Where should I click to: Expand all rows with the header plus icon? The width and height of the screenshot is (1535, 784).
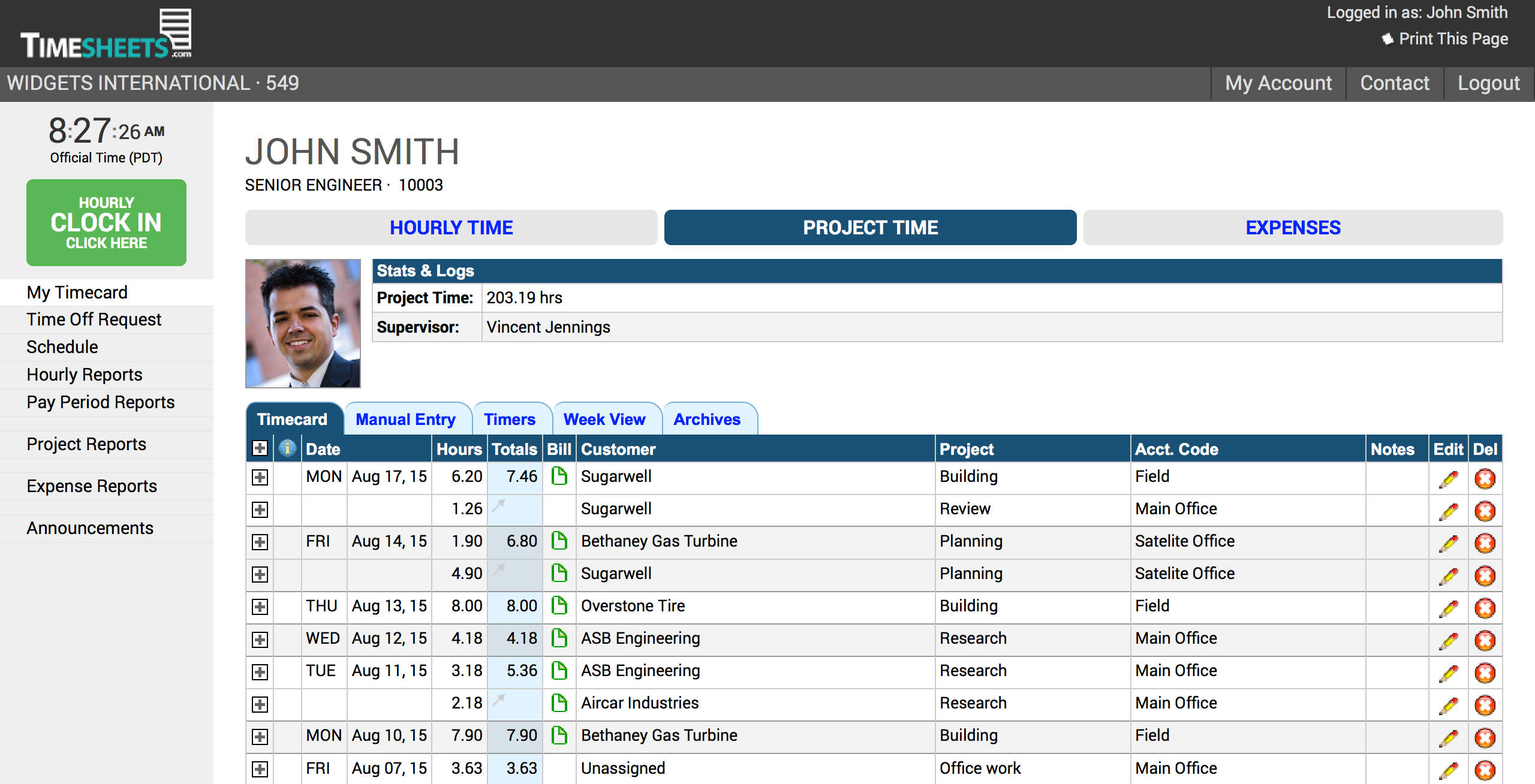point(260,448)
